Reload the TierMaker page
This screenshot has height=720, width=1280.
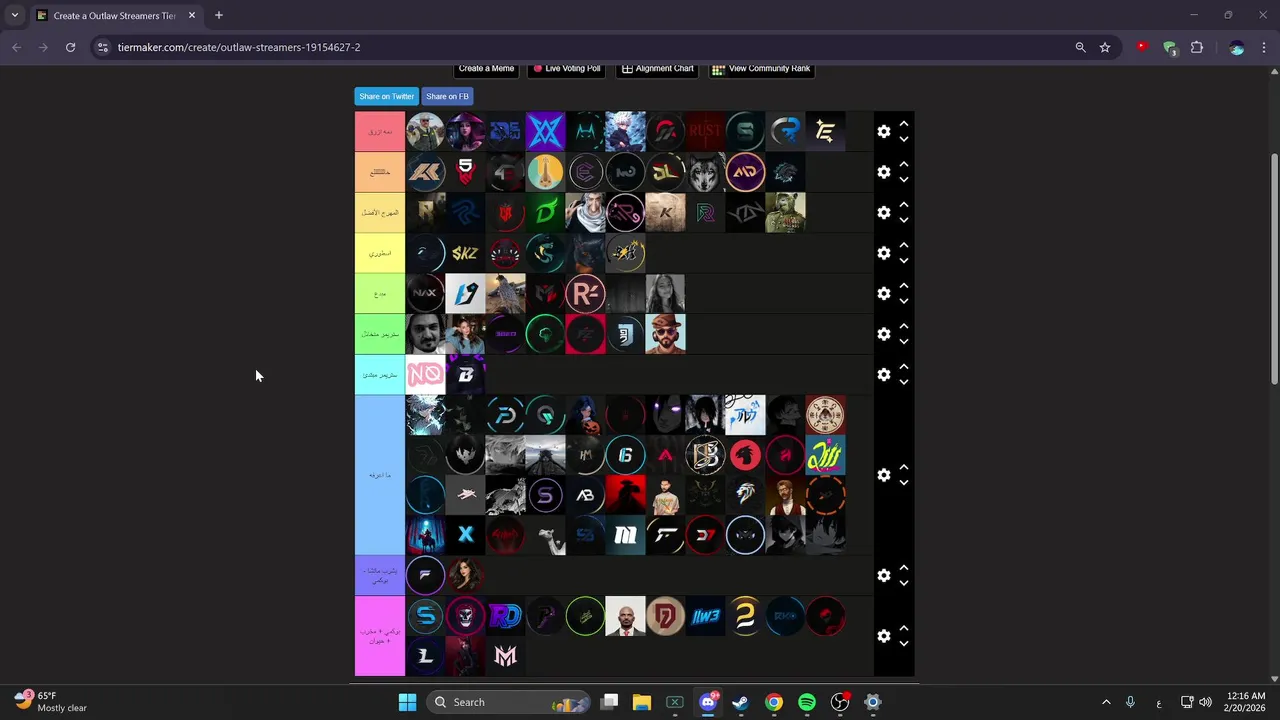point(70,47)
